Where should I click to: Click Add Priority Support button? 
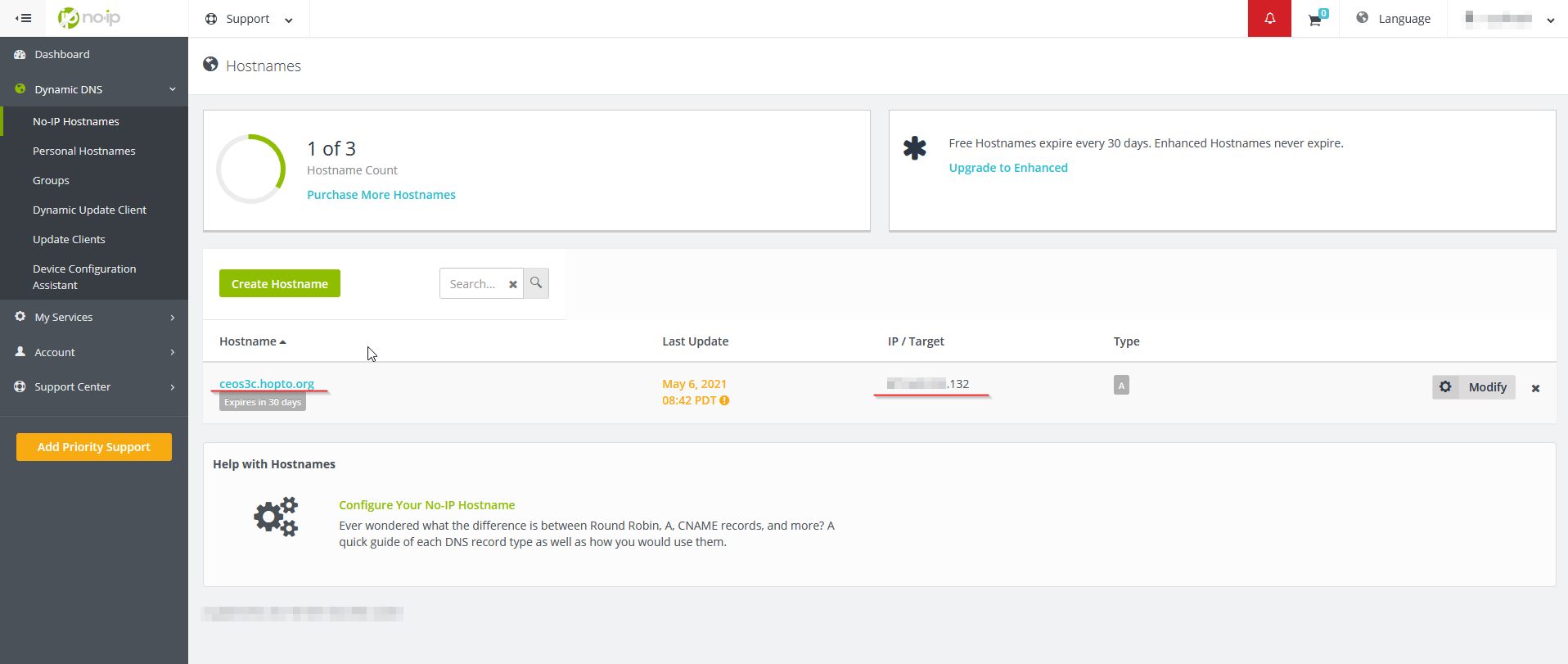(x=94, y=447)
